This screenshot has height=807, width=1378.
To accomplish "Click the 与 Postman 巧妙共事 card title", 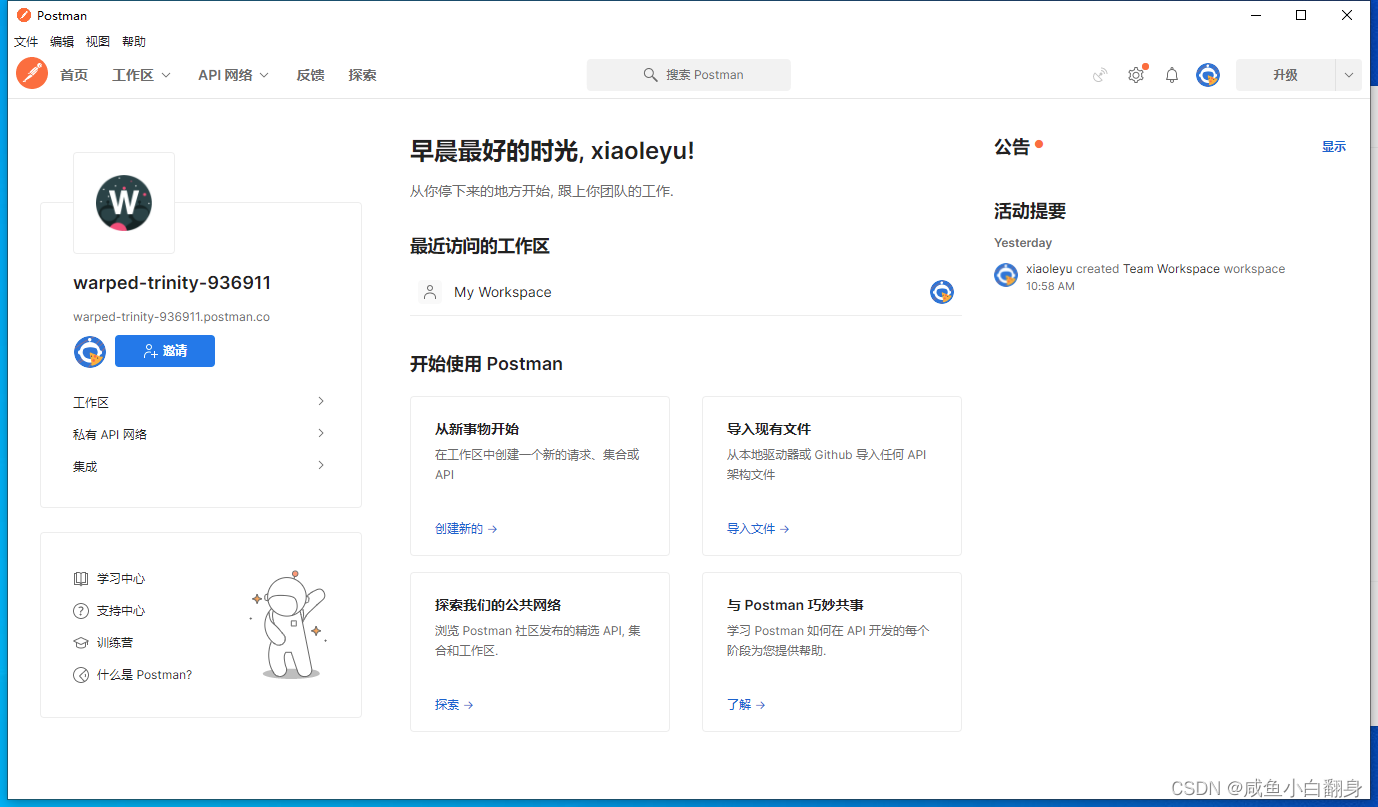I will coord(795,605).
